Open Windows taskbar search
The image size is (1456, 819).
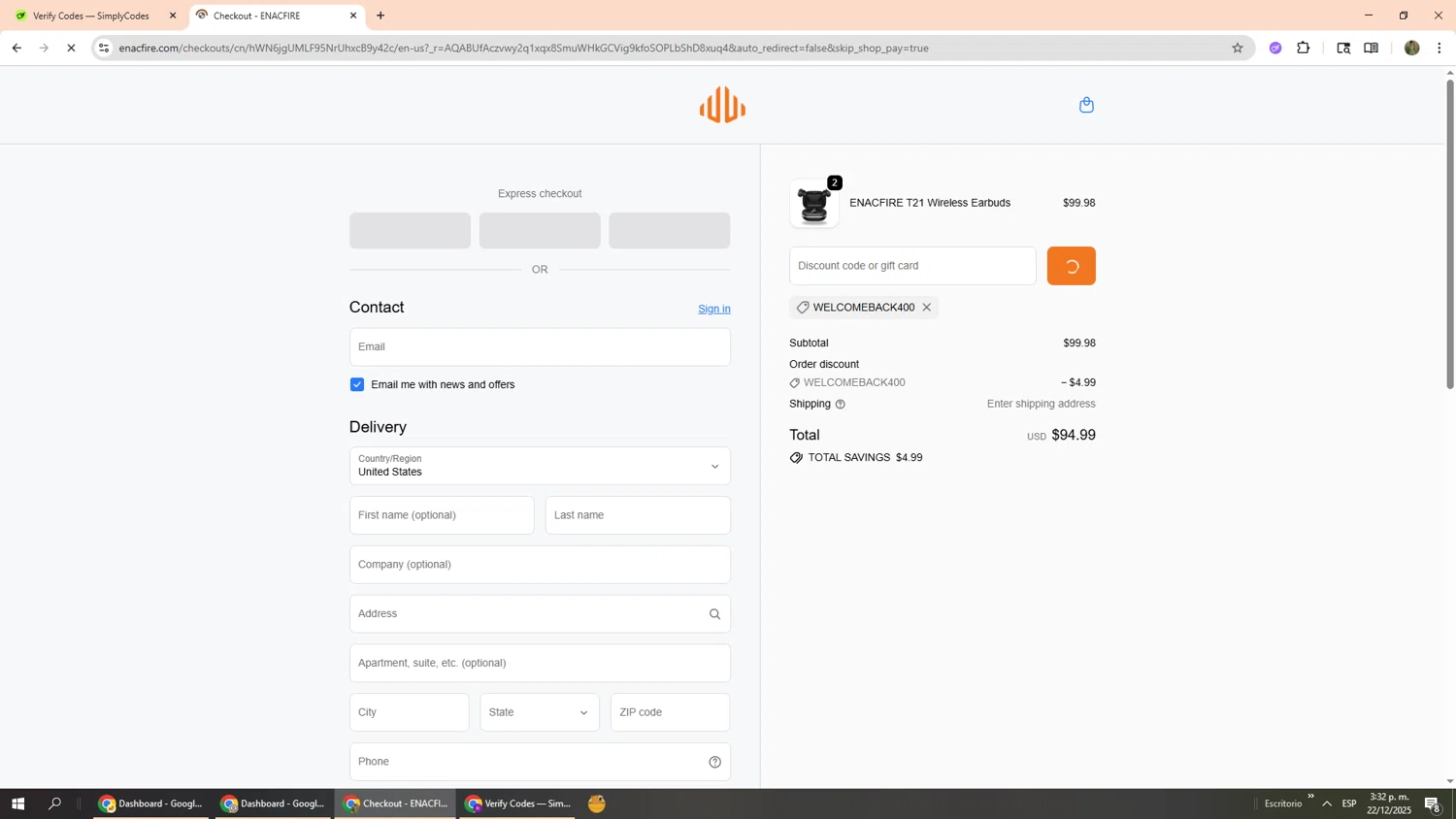coord(54,803)
